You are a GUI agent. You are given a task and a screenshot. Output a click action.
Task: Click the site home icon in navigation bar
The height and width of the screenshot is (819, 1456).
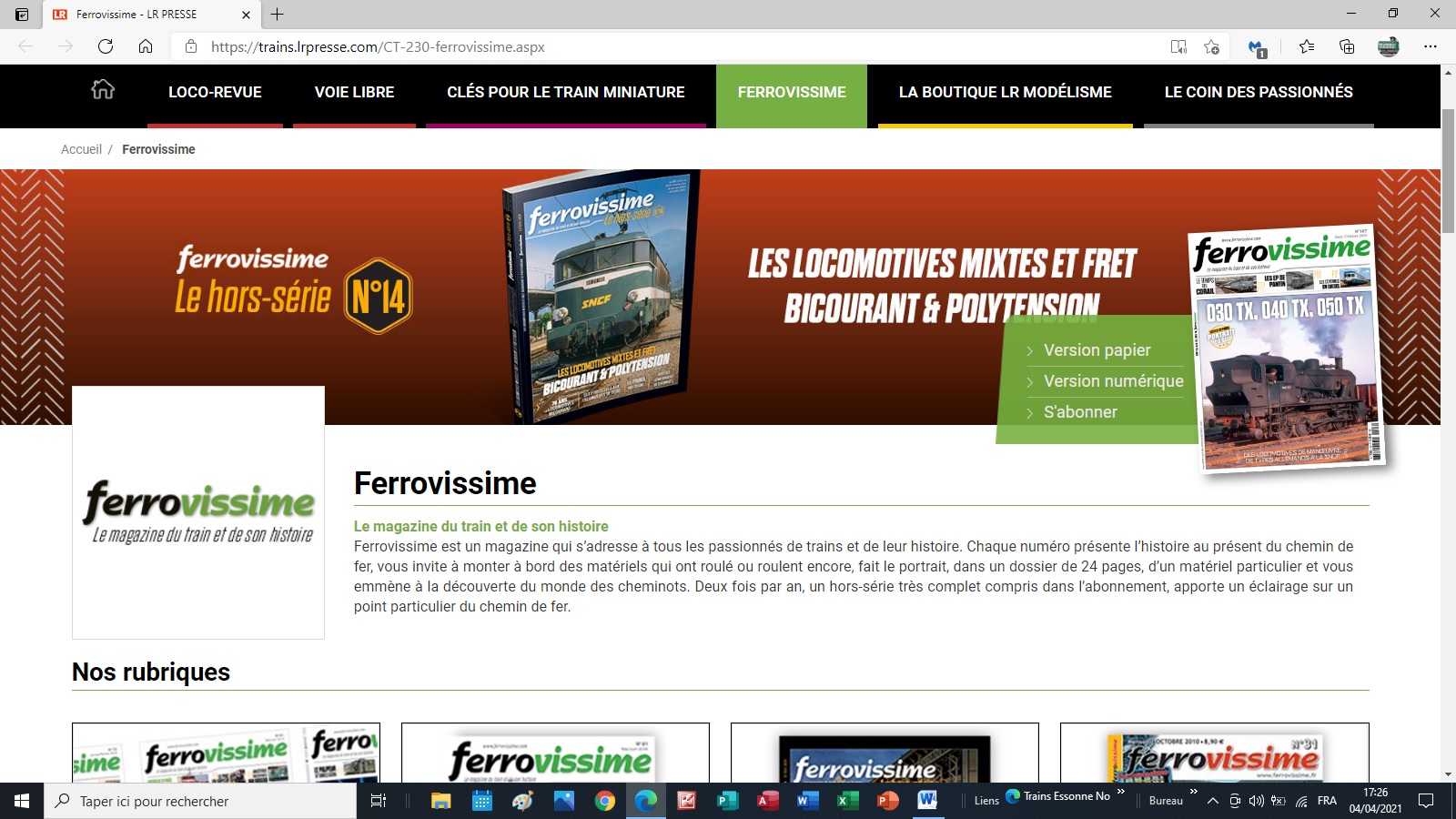click(x=103, y=89)
